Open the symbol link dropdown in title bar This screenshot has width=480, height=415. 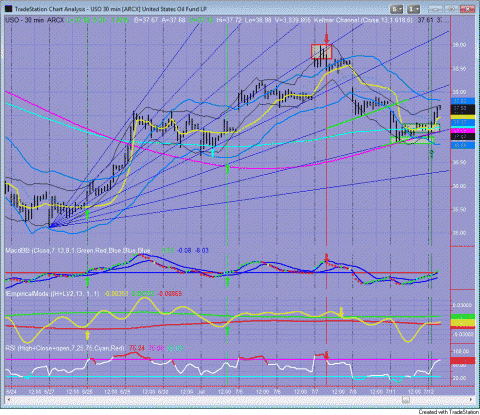tap(396, 9)
